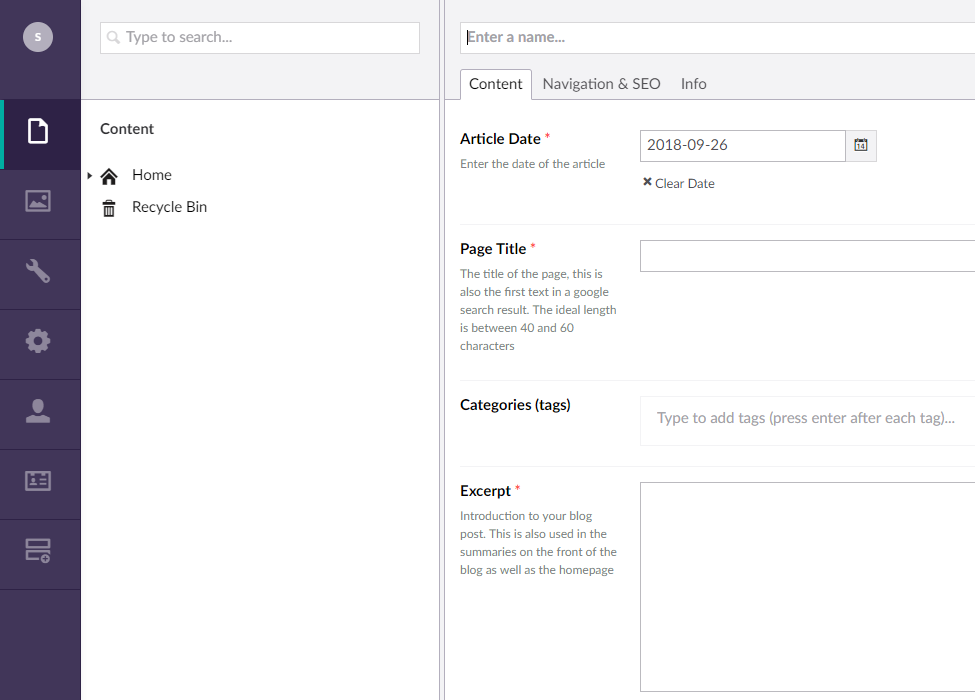Focus the Type to search field

260,38
